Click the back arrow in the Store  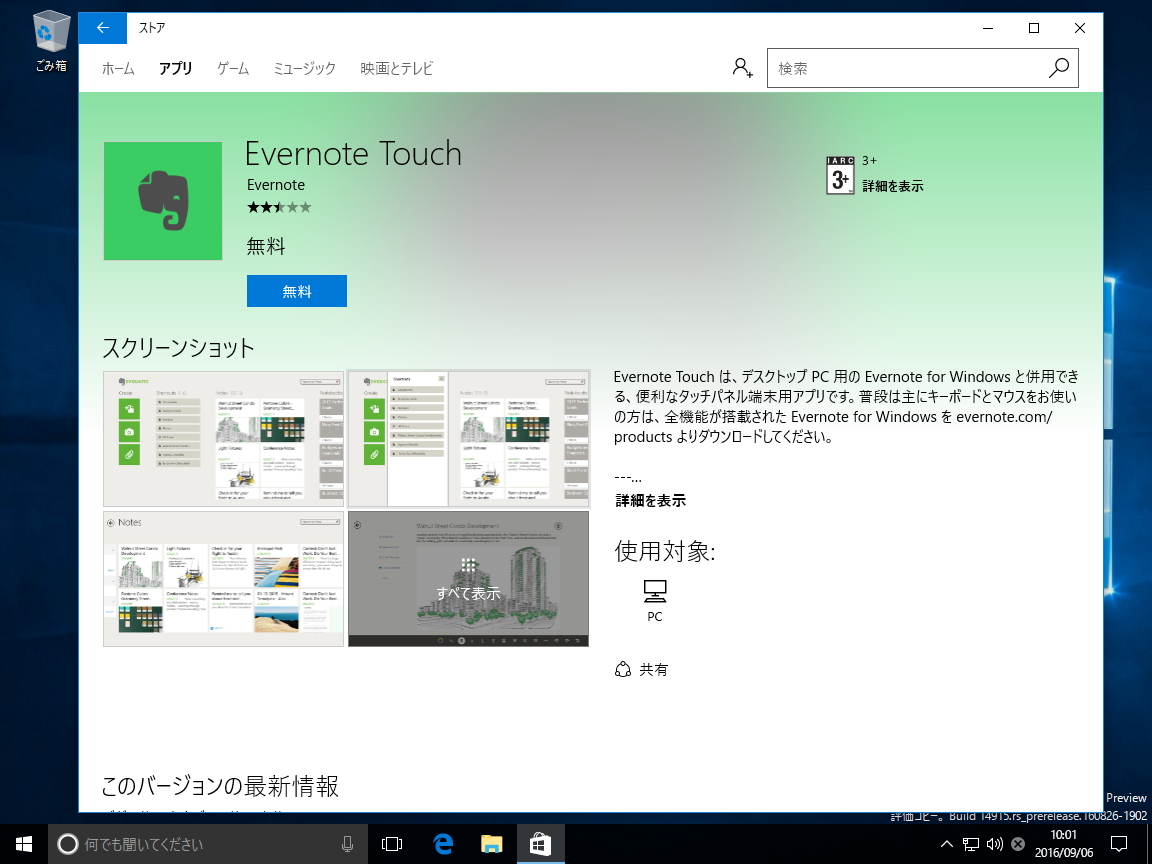101,28
